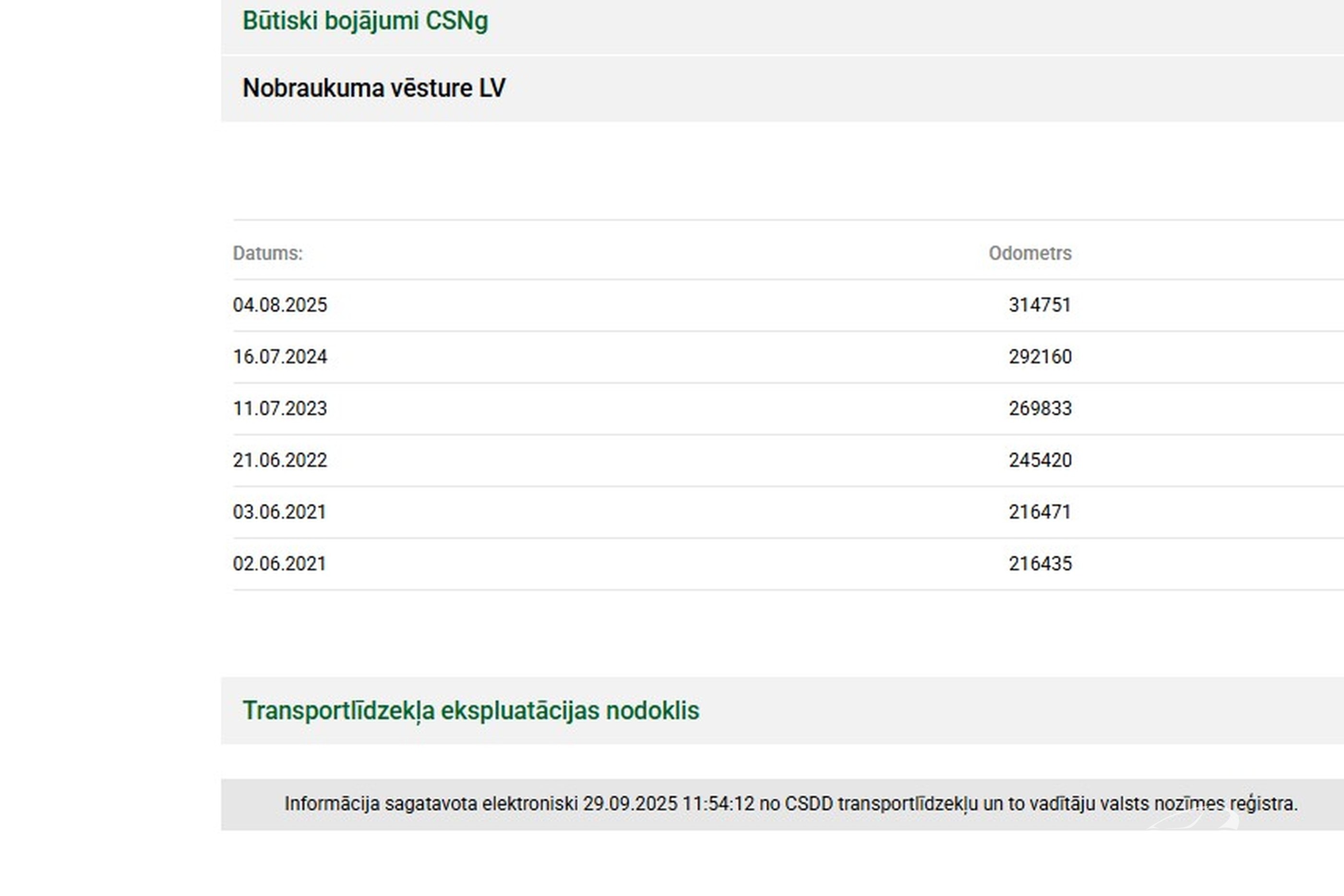Select the 11.07.2023 row date
This screenshot has width=1344, height=896.
[280, 408]
